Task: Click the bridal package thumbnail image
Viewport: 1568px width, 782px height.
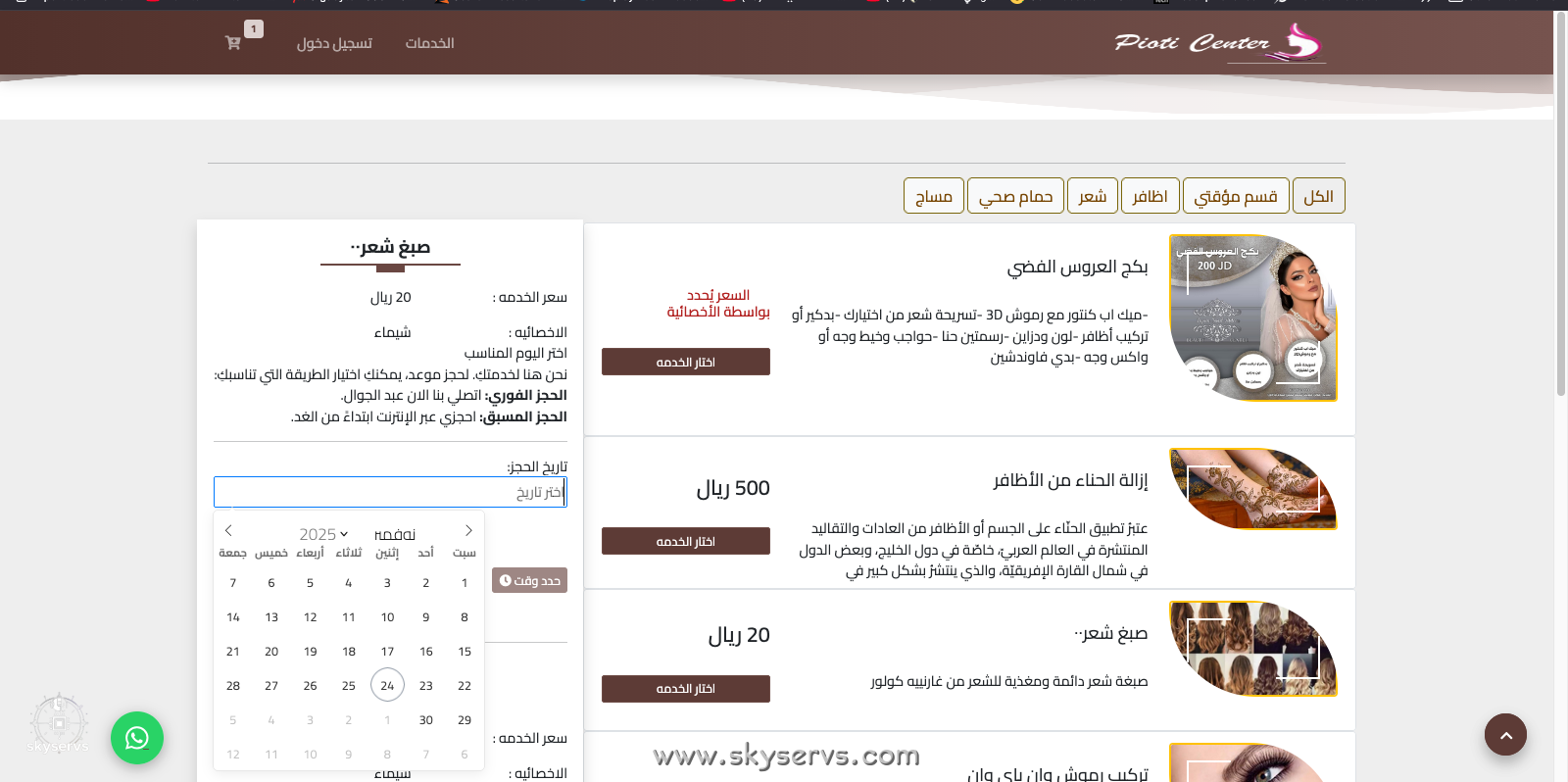Action: 1253,318
